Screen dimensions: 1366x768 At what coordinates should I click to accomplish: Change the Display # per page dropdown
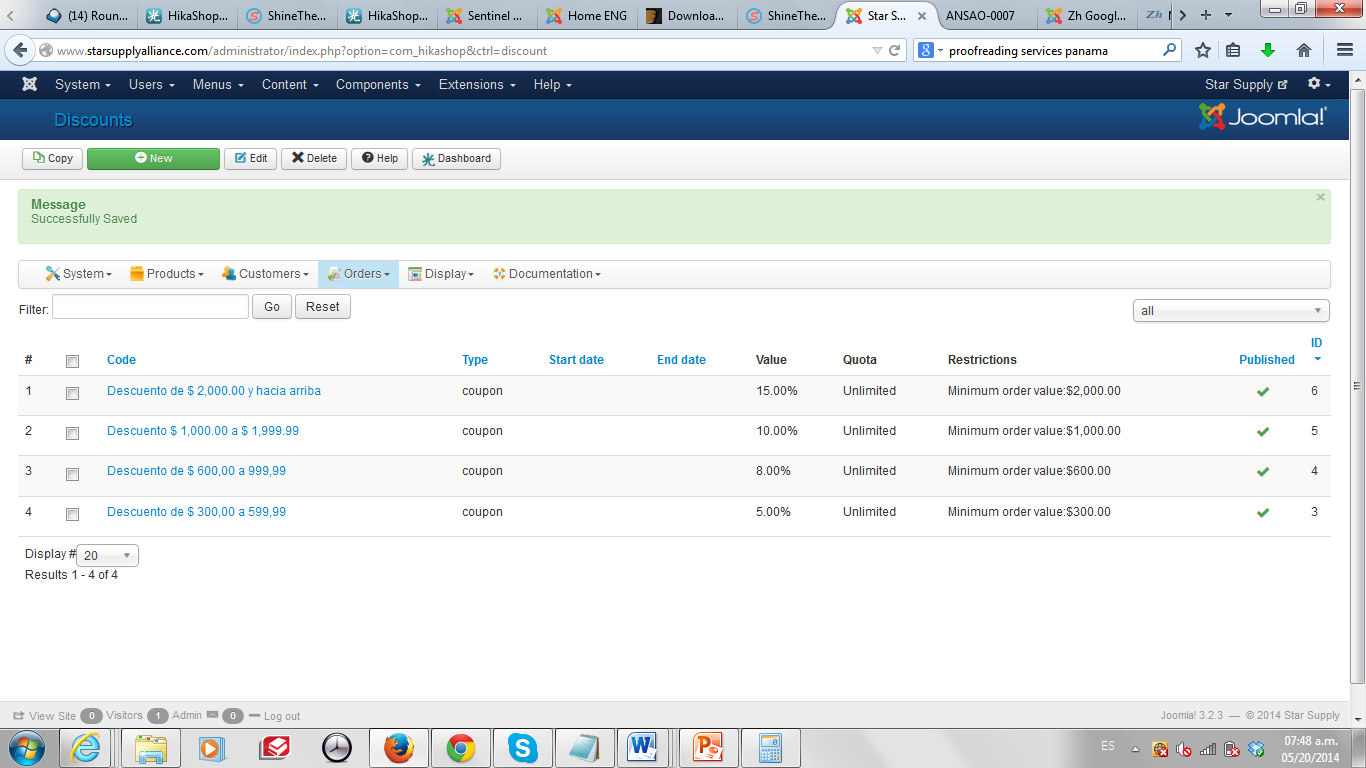coord(108,555)
